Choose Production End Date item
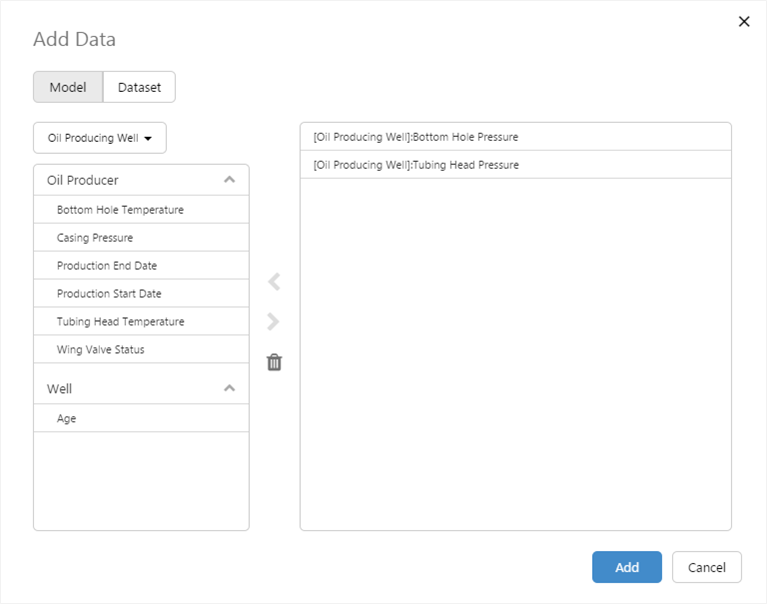767x604 pixels. pos(107,266)
